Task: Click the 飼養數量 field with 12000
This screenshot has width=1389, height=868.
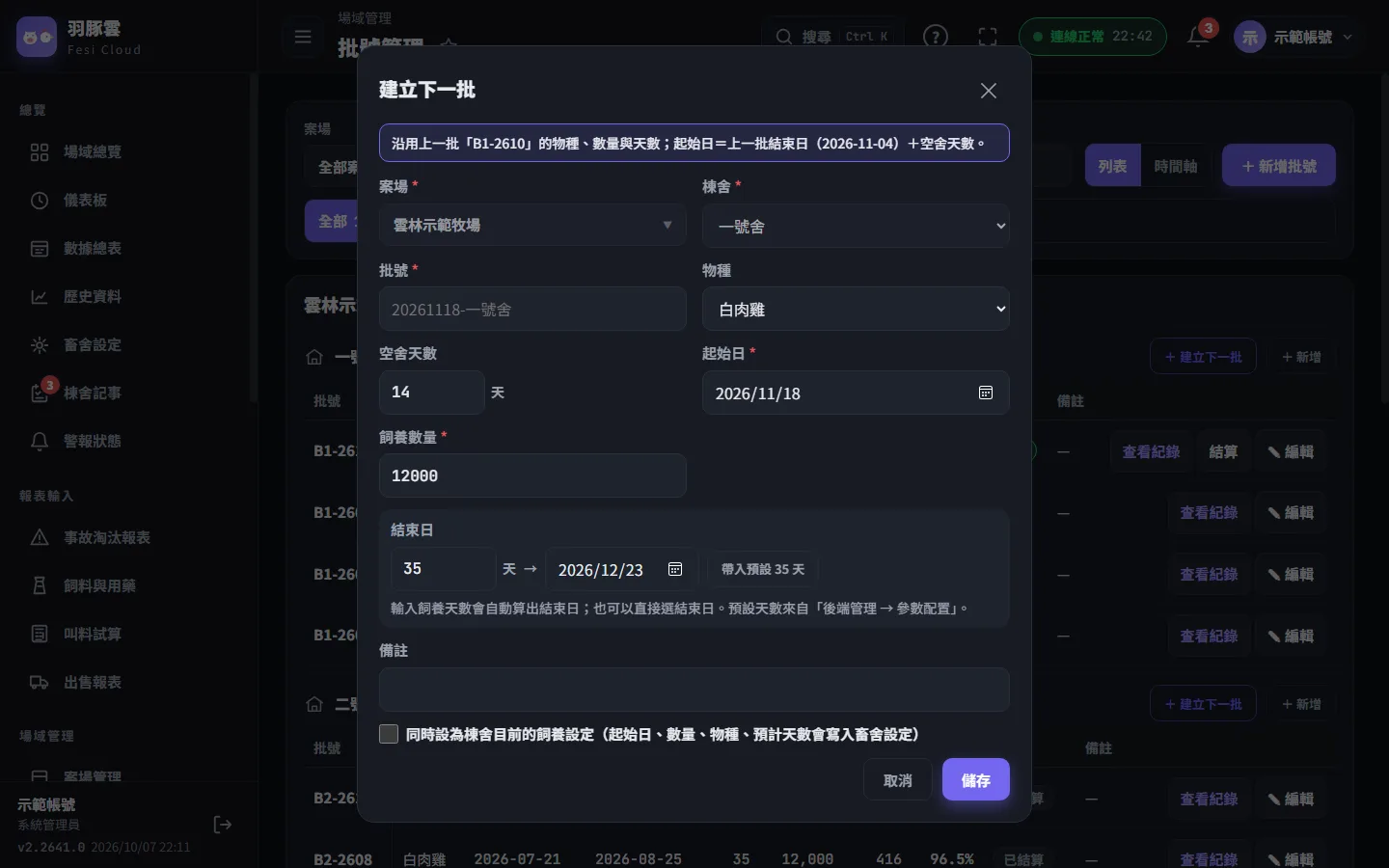Action: coord(532,475)
